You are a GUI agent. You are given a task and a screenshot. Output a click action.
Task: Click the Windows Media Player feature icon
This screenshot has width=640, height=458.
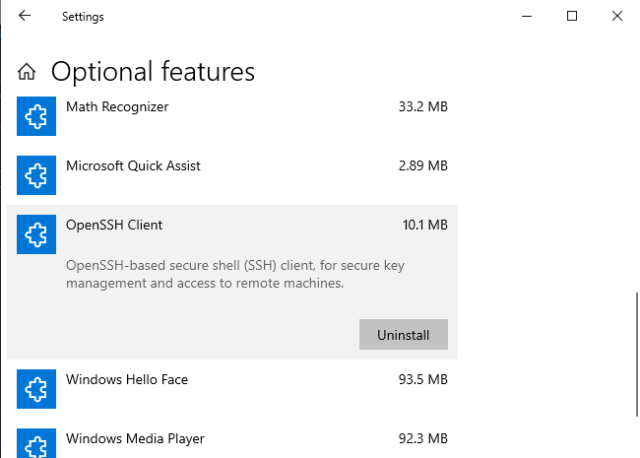[x=36, y=445]
